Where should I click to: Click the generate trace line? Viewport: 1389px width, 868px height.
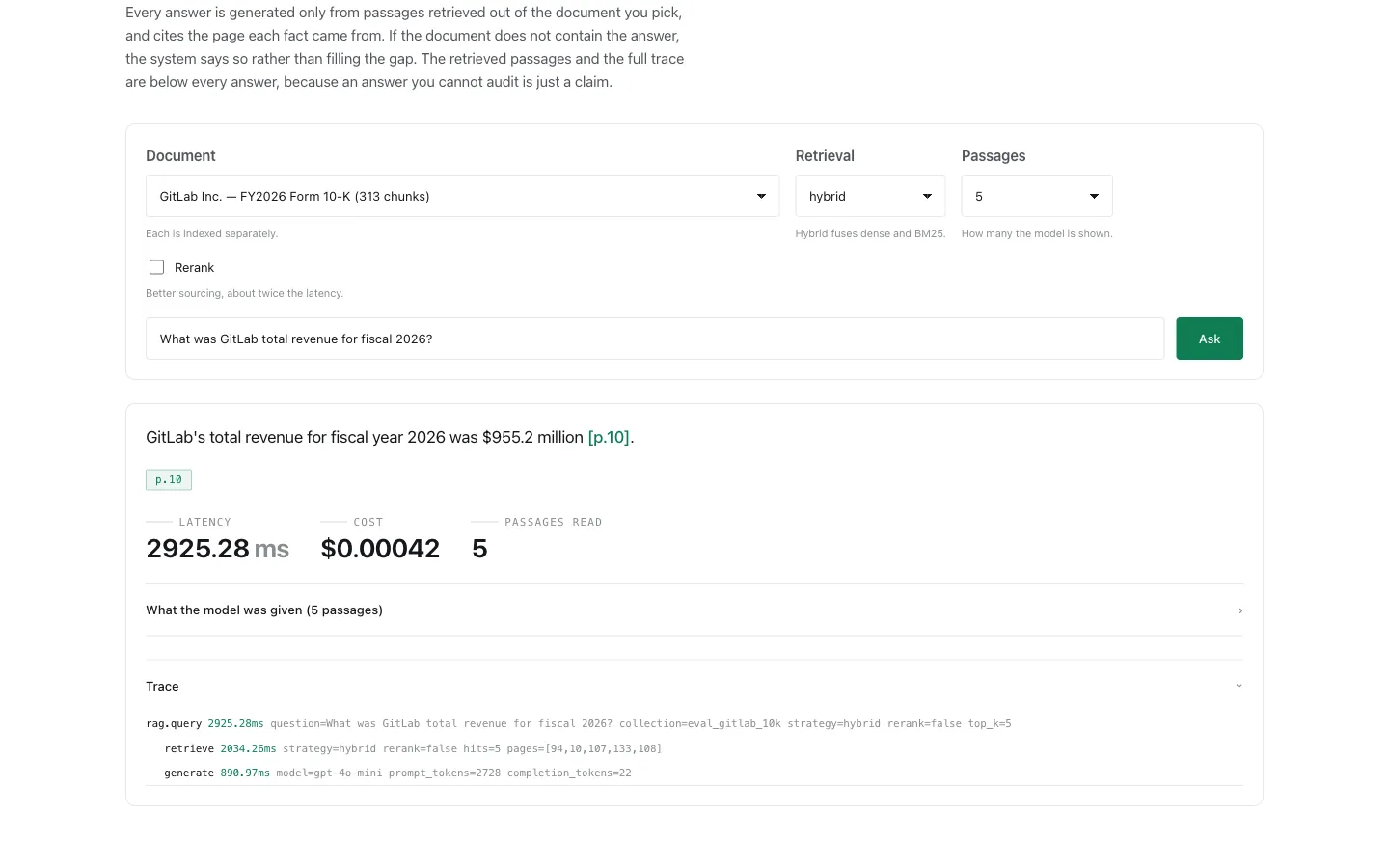coord(397,773)
